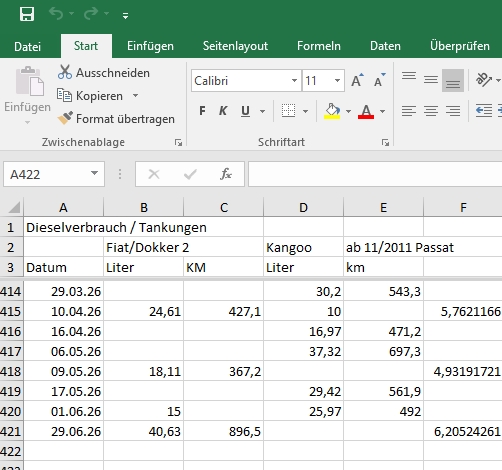Screen dimensions: 502x470
Task: Decrease font size with small A icon
Action: 379,80
